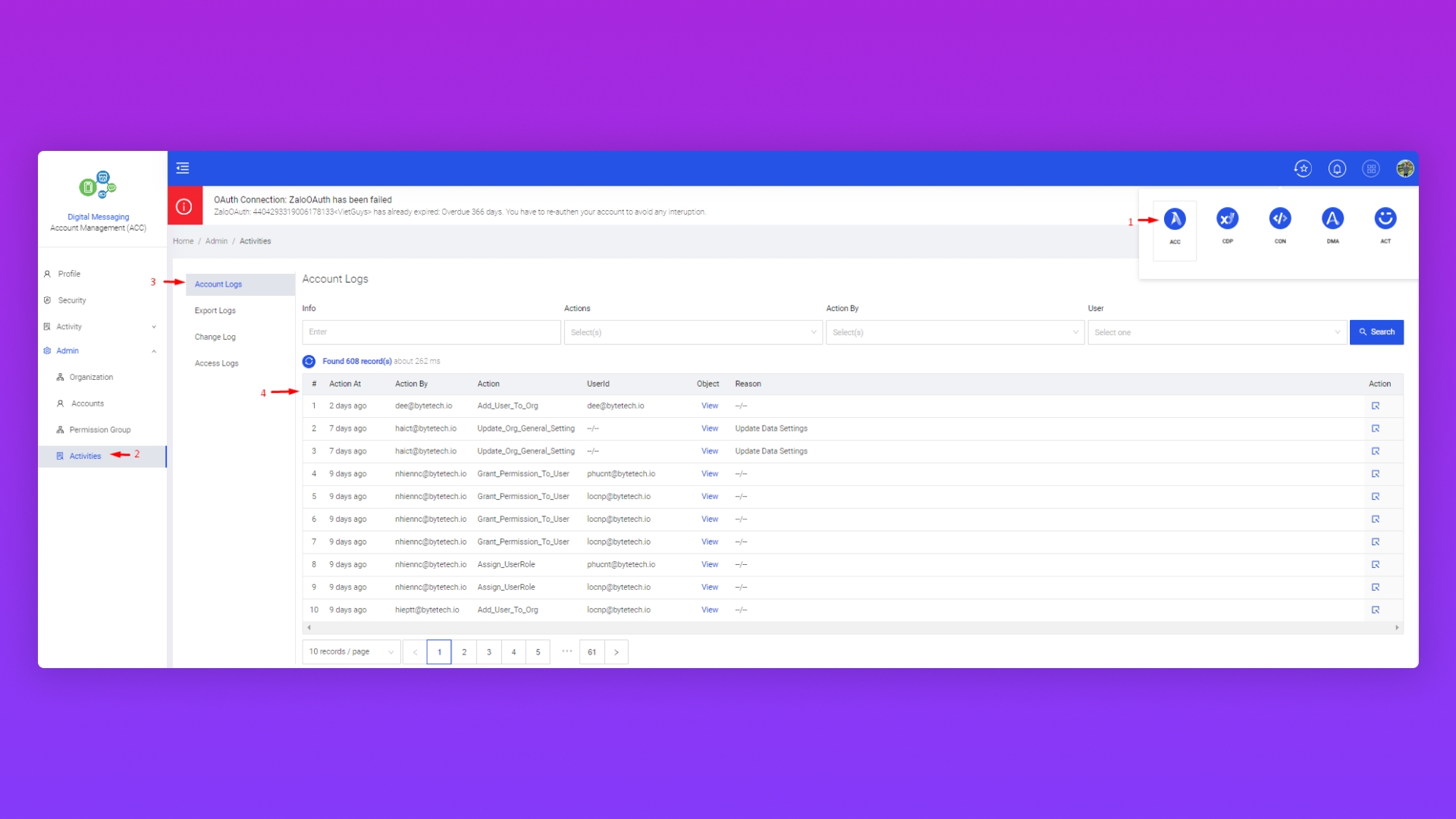Collapse the Admin sidebar section

154,351
